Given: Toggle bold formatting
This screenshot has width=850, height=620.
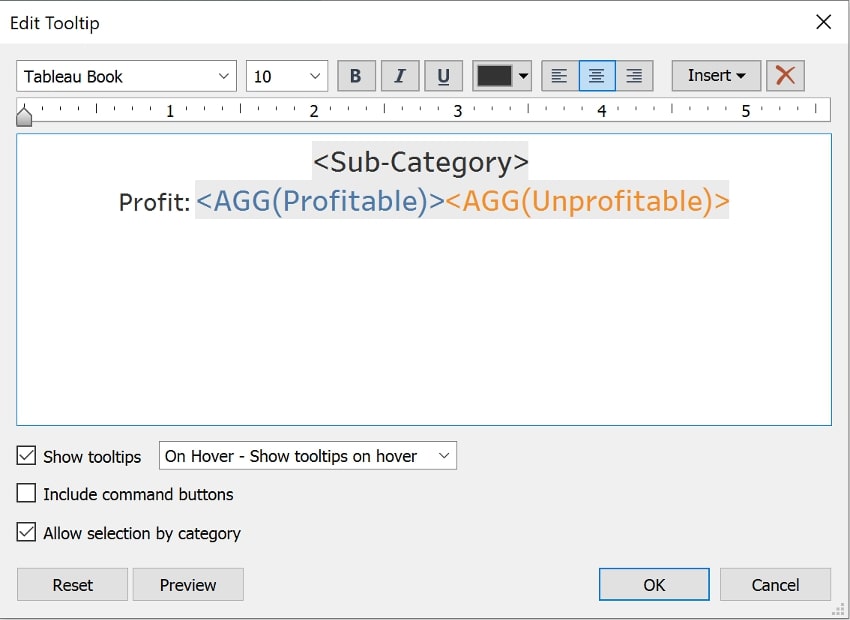Looking at the screenshot, I should coord(356,76).
